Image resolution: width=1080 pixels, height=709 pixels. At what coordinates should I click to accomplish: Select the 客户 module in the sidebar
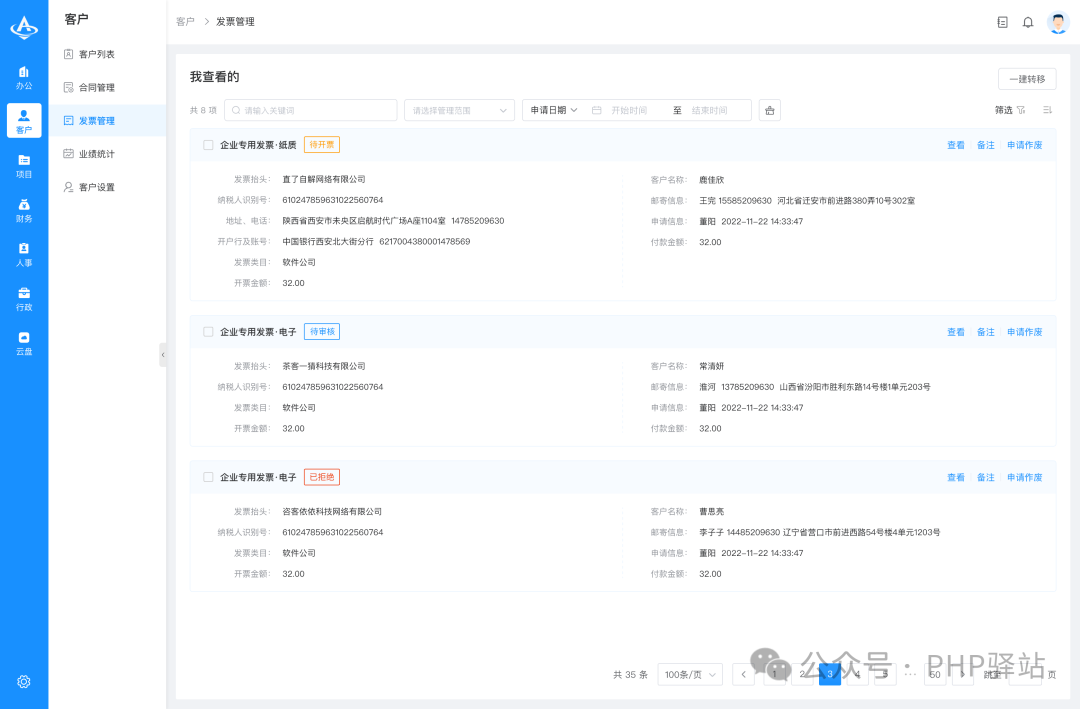[24, 121]
